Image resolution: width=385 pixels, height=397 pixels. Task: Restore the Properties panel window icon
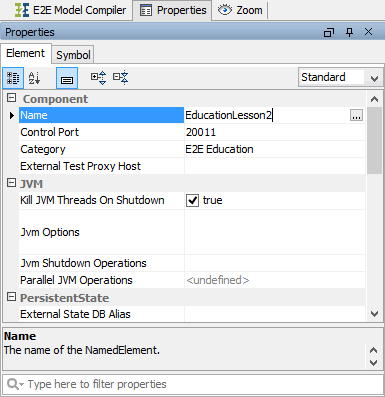329,32
